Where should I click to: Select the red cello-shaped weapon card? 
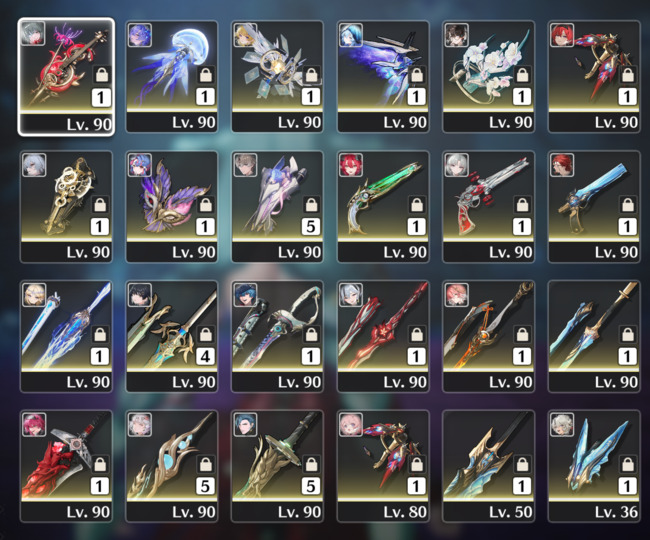click(x=66, y=77)
